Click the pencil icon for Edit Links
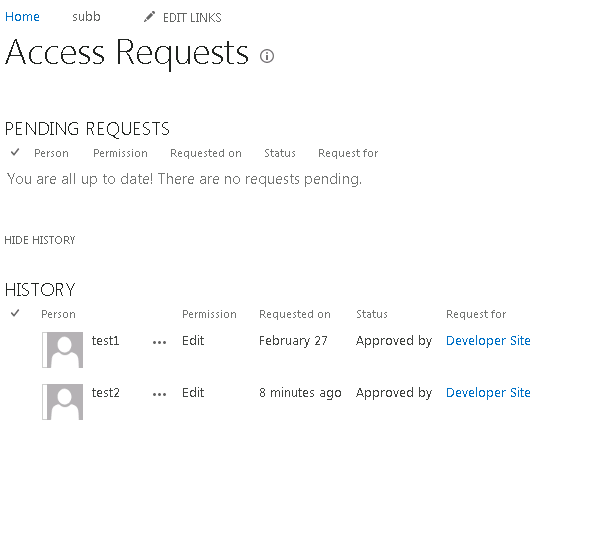592x542 pixels. 150,17
